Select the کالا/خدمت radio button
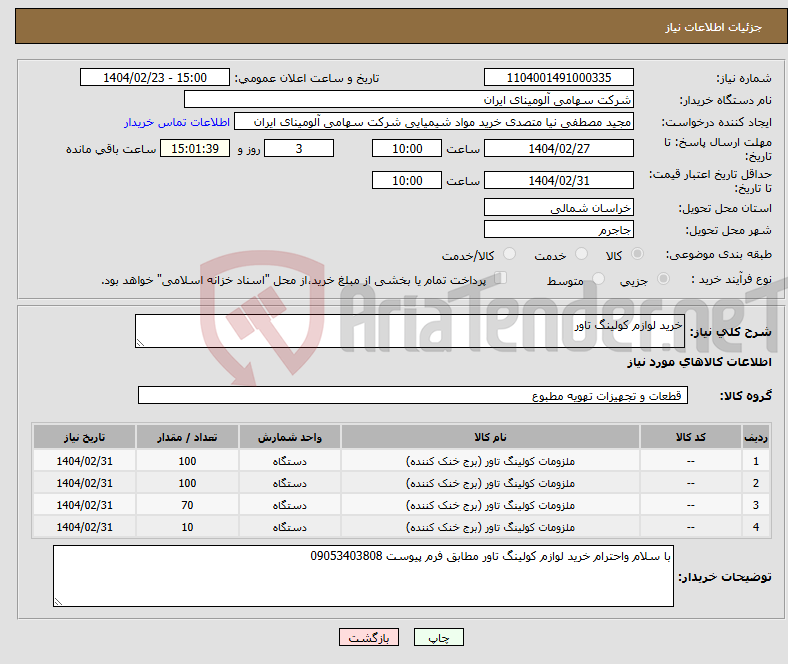This screenshot has height=664, width=788. click(510, 254)
